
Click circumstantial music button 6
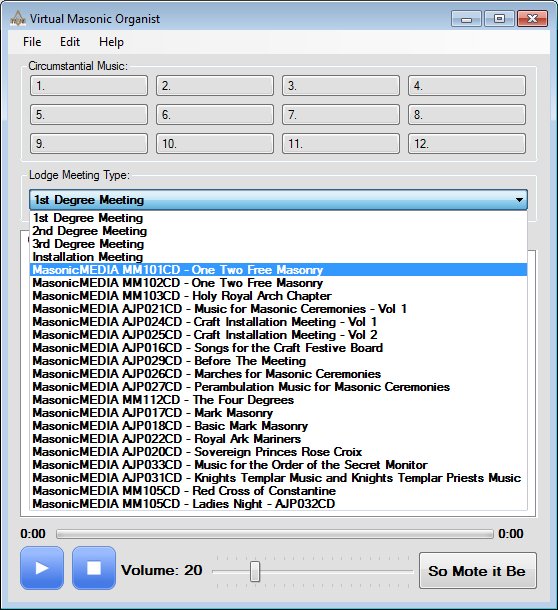215,115
